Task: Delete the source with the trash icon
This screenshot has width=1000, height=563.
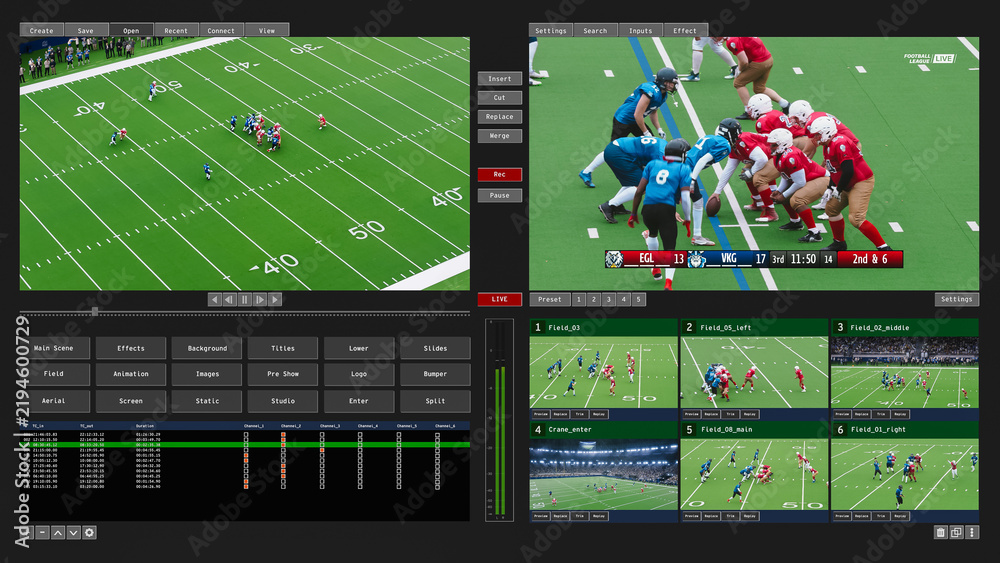Action: pos(940,532)
